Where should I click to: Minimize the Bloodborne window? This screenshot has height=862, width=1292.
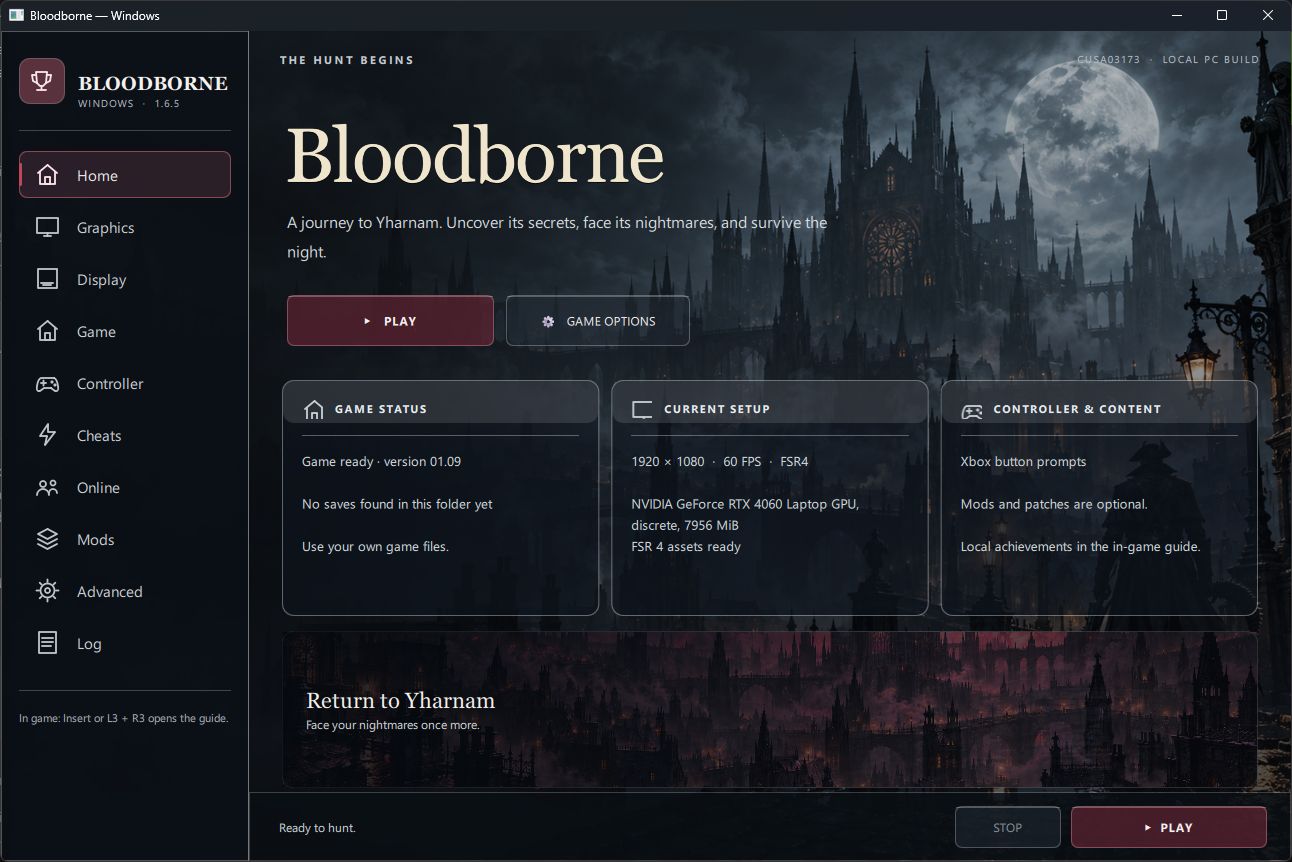pyautogui.click(x=1175, y=15)
